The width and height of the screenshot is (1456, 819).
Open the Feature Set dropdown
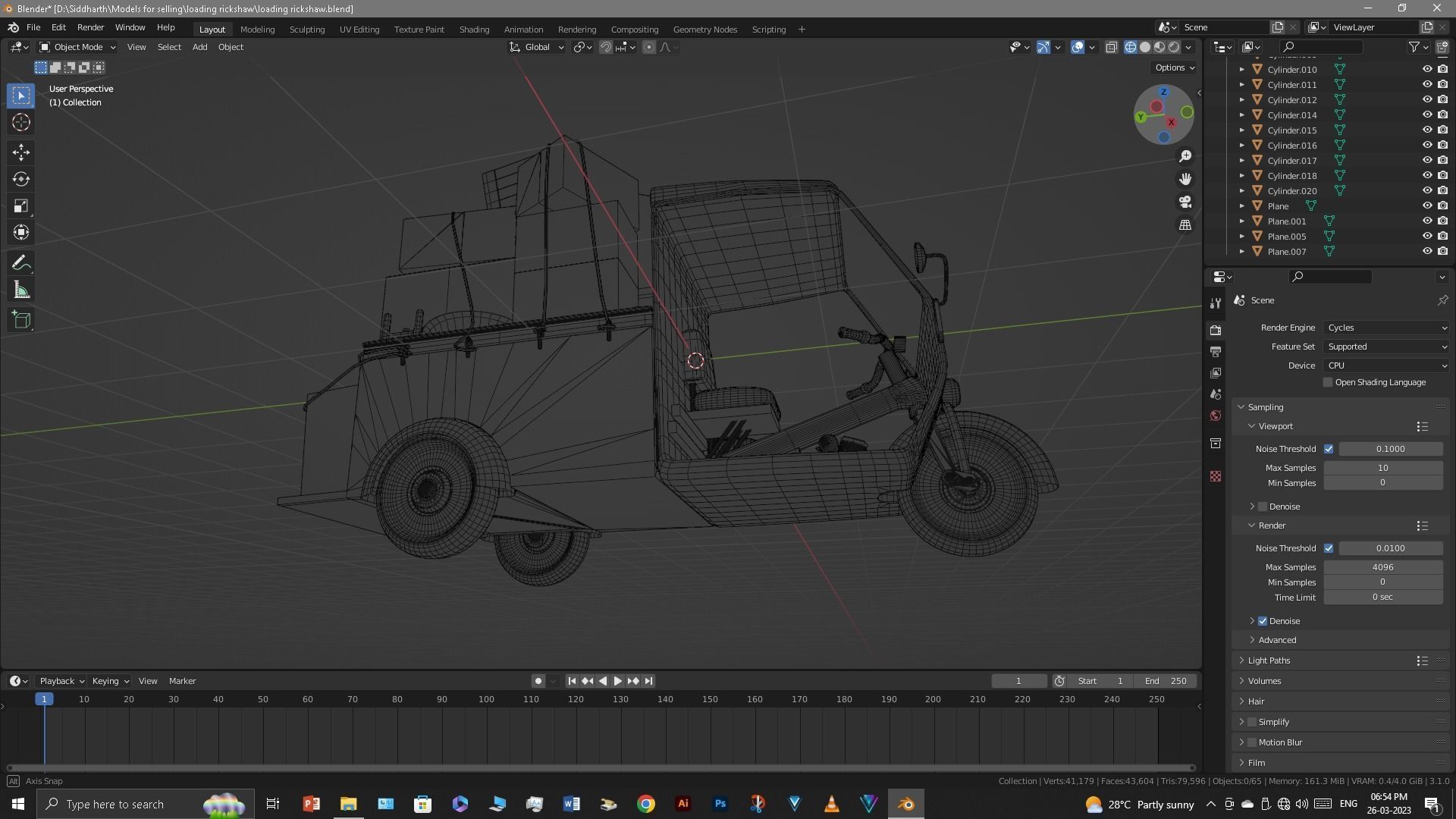click(1386, 347)
